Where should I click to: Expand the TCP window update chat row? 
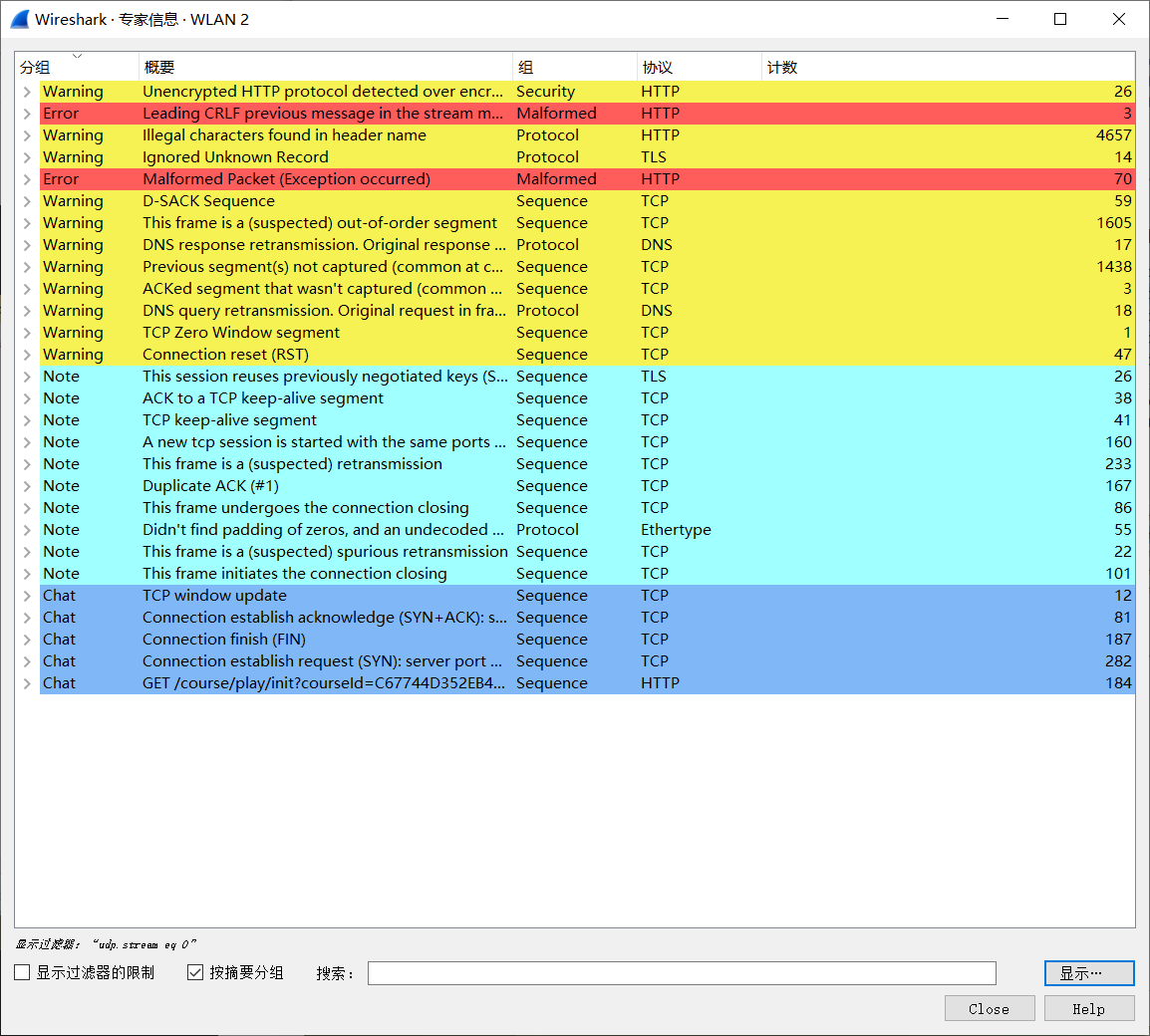point(26,596)
